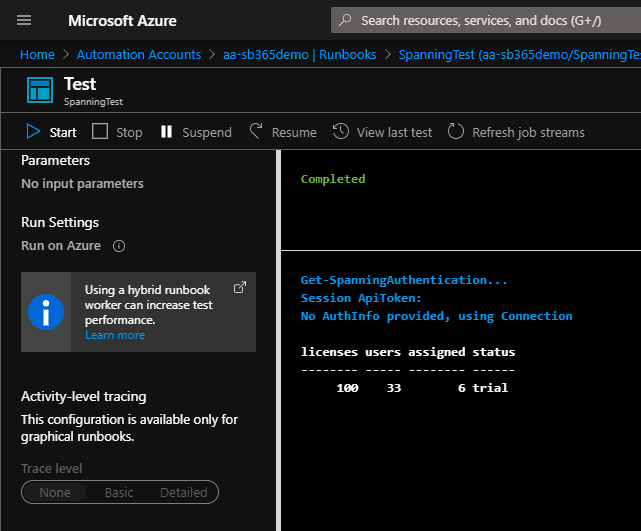This screenshot has width=641, height=531.
Task: Open the SpanningTest runbook breadcrumb
Action: (x=520, y=54)
